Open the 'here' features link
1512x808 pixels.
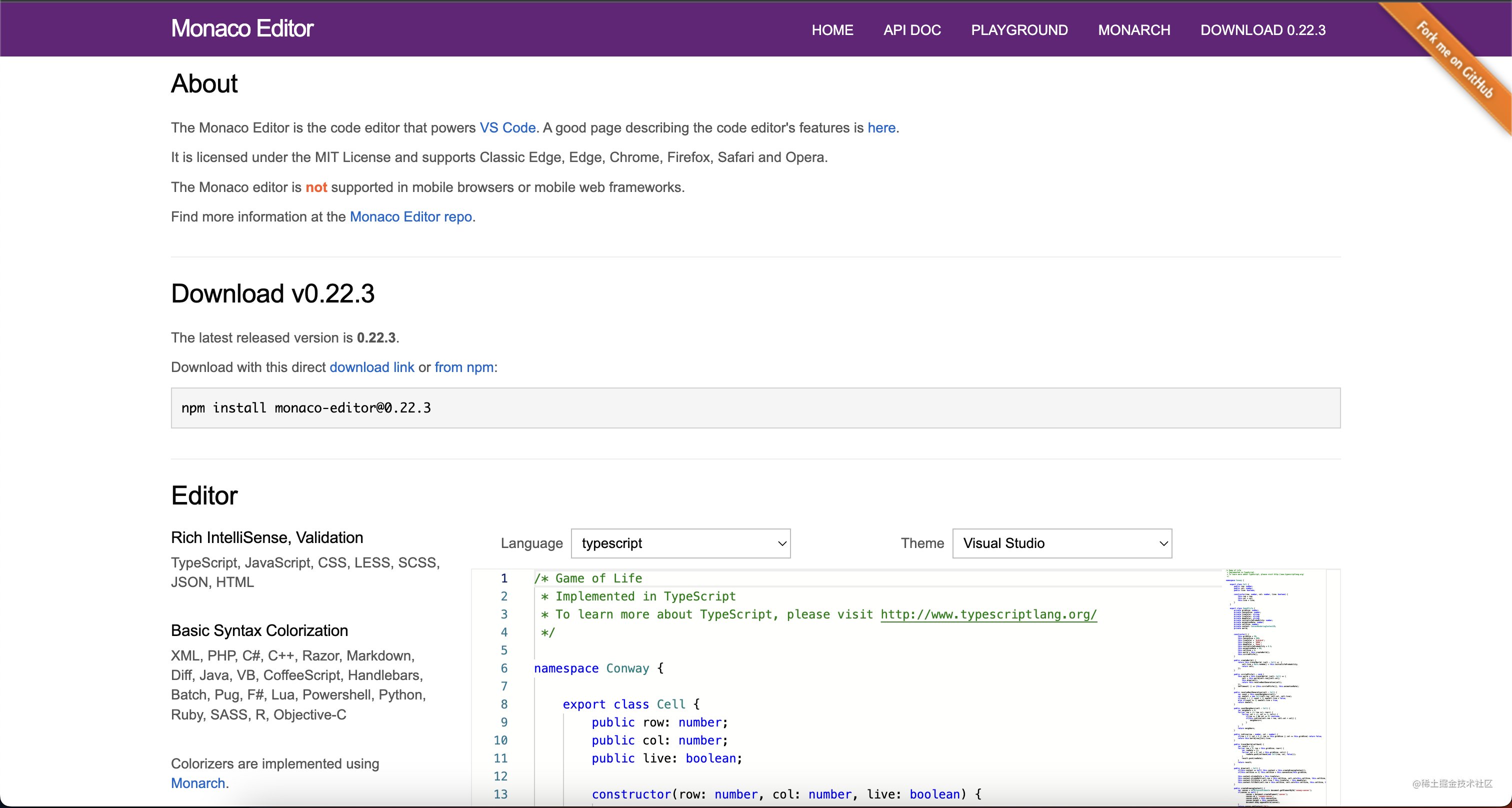coord(881,128)
